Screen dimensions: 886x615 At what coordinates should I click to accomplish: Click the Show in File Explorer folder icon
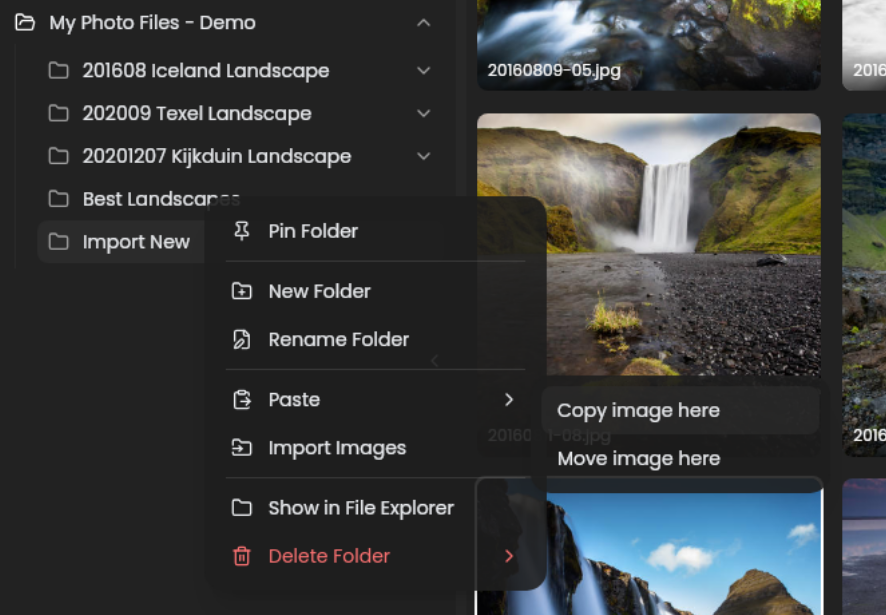click(x=241, y=508)
